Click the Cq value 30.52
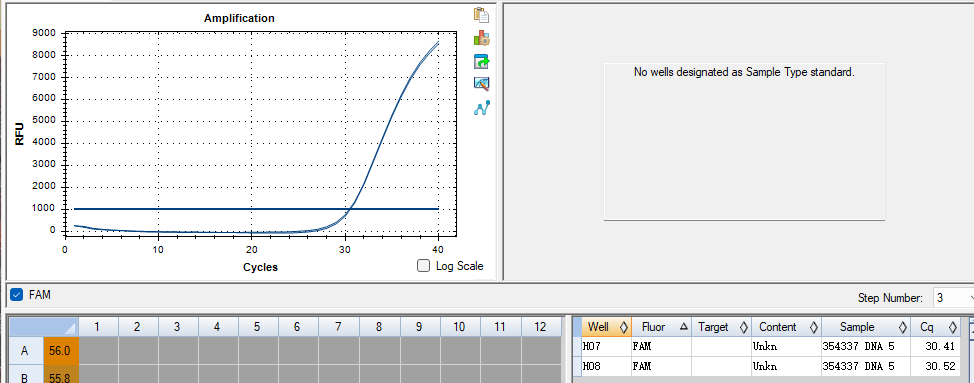This screenshot has height=383, width=974. point(935,366)
